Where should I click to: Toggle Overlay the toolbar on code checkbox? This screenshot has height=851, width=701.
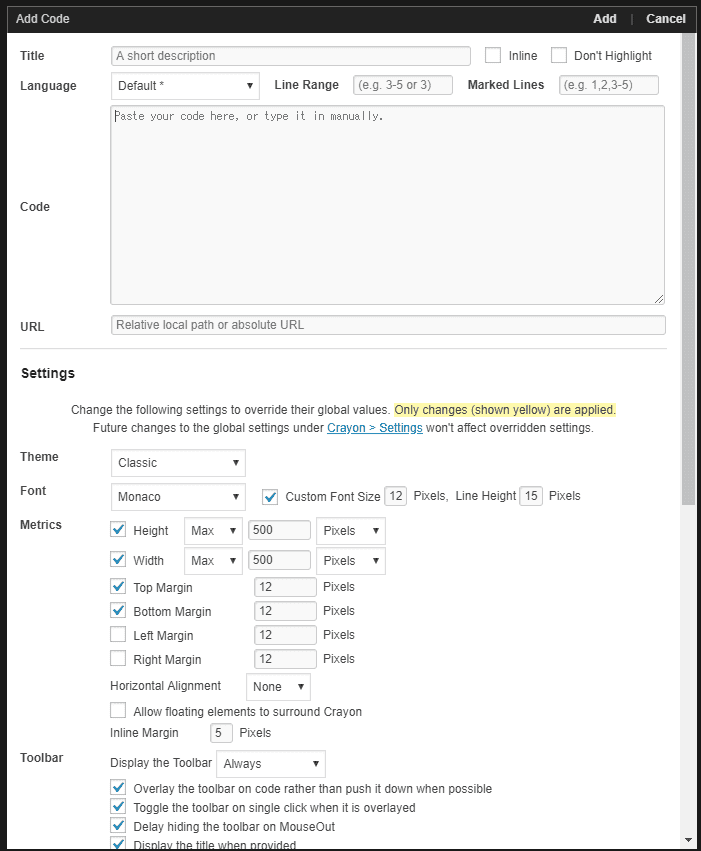(118, 788)
